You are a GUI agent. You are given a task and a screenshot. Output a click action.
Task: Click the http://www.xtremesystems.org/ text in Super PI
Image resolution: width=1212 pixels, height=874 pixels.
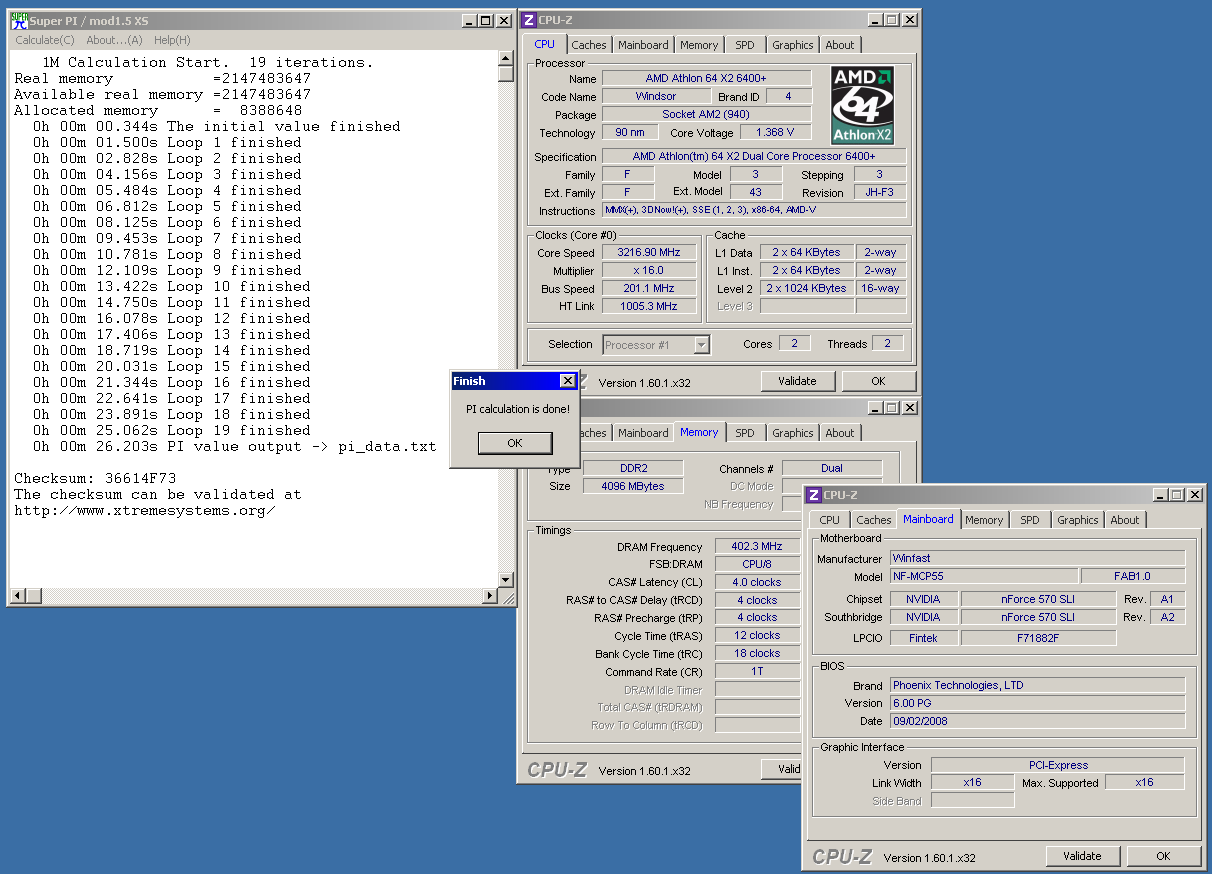[x=145, y=510]
